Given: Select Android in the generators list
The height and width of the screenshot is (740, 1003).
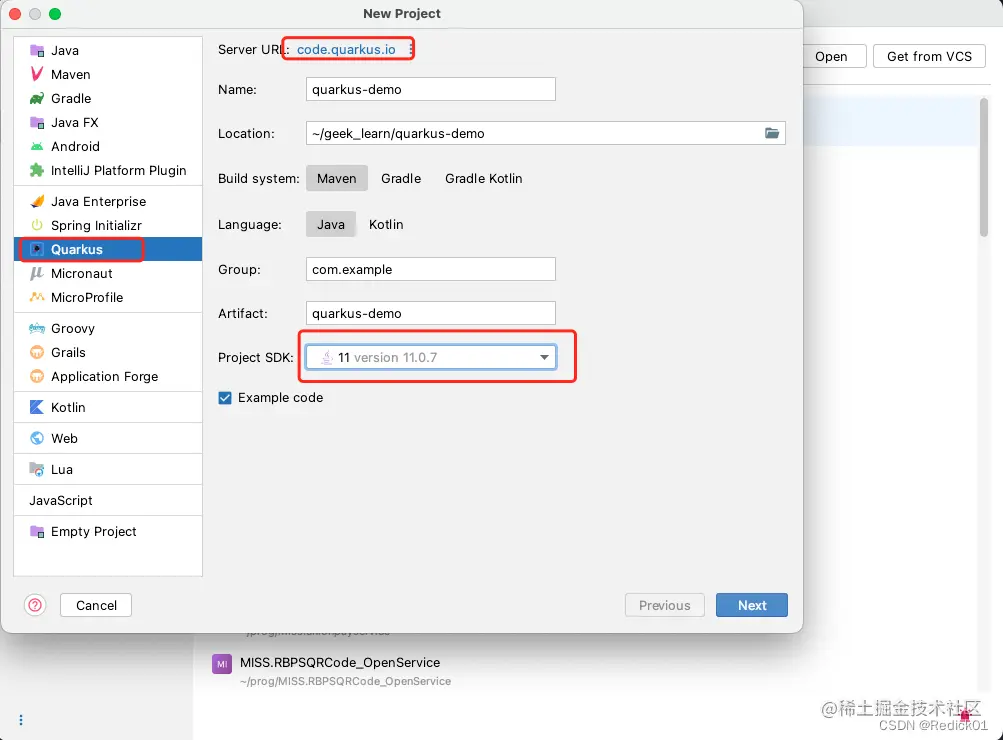Looking at the screenshot, I should click(108, 146).
